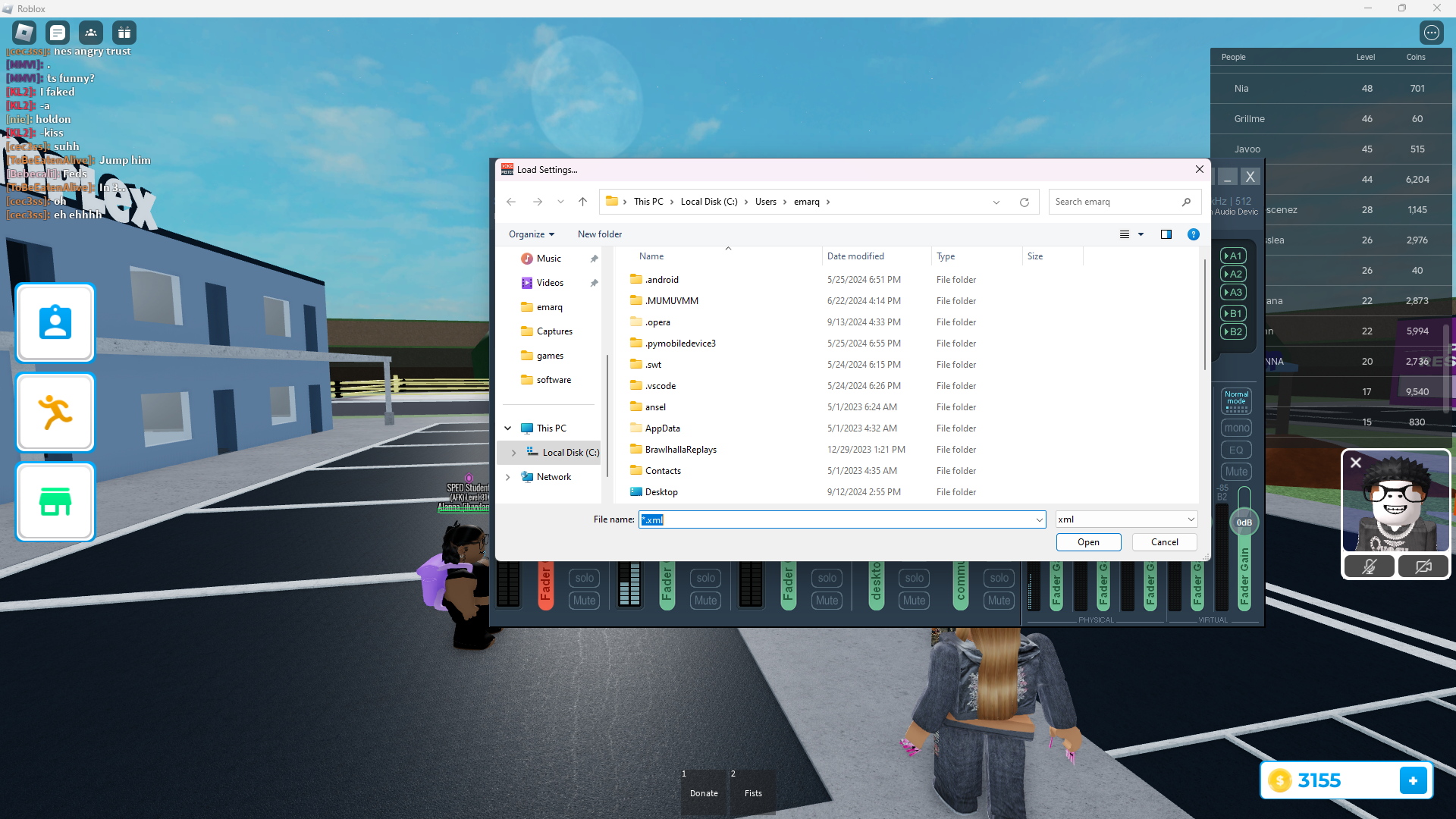Open the recent locations dropdown
Screen dimensions: 1456x819
pyautogui.click(x=560, y=202)
